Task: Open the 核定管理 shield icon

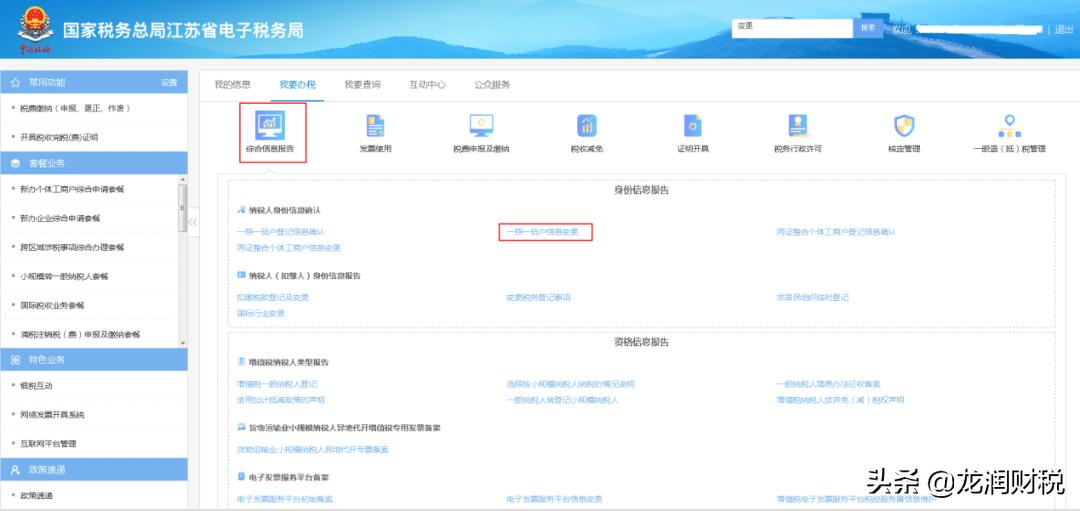Action: coord(904,125)
